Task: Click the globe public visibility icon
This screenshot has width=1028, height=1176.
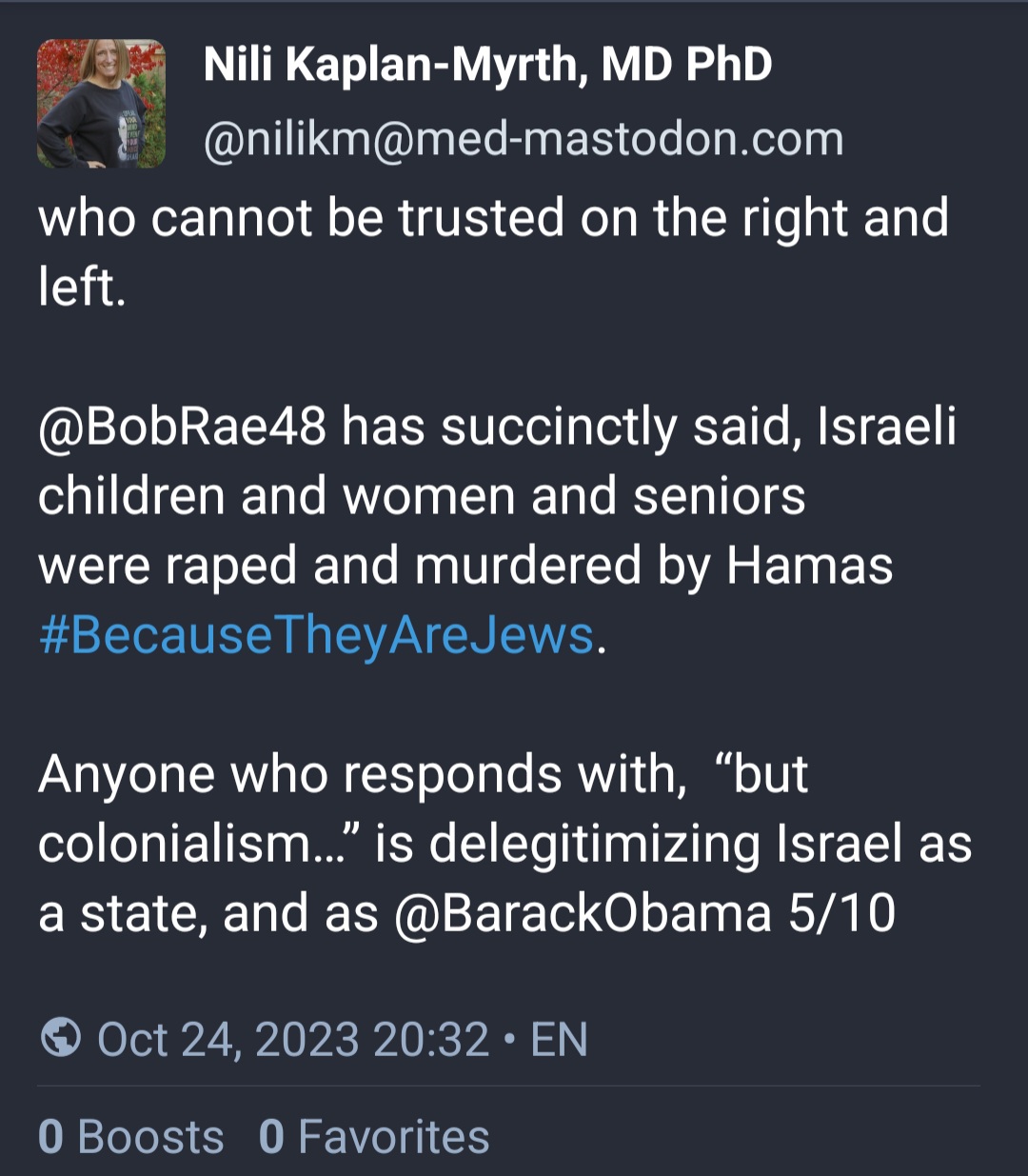Action: click(x=61, y=1038)
